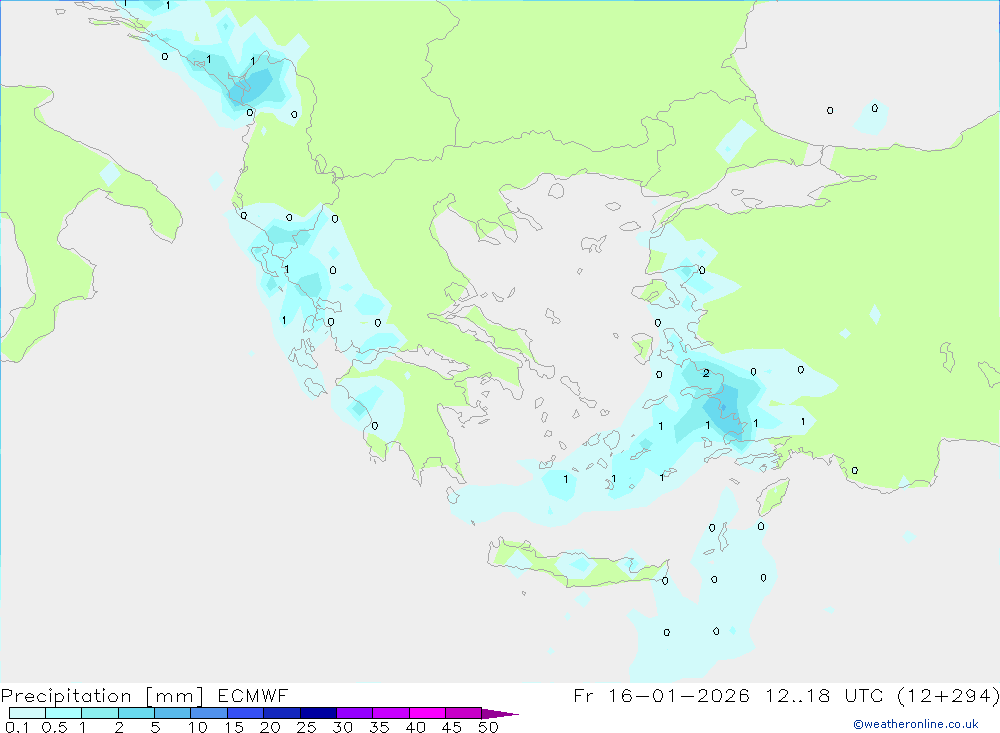
Task: Click the legend tick label '35'
Action: pos(379,727)
